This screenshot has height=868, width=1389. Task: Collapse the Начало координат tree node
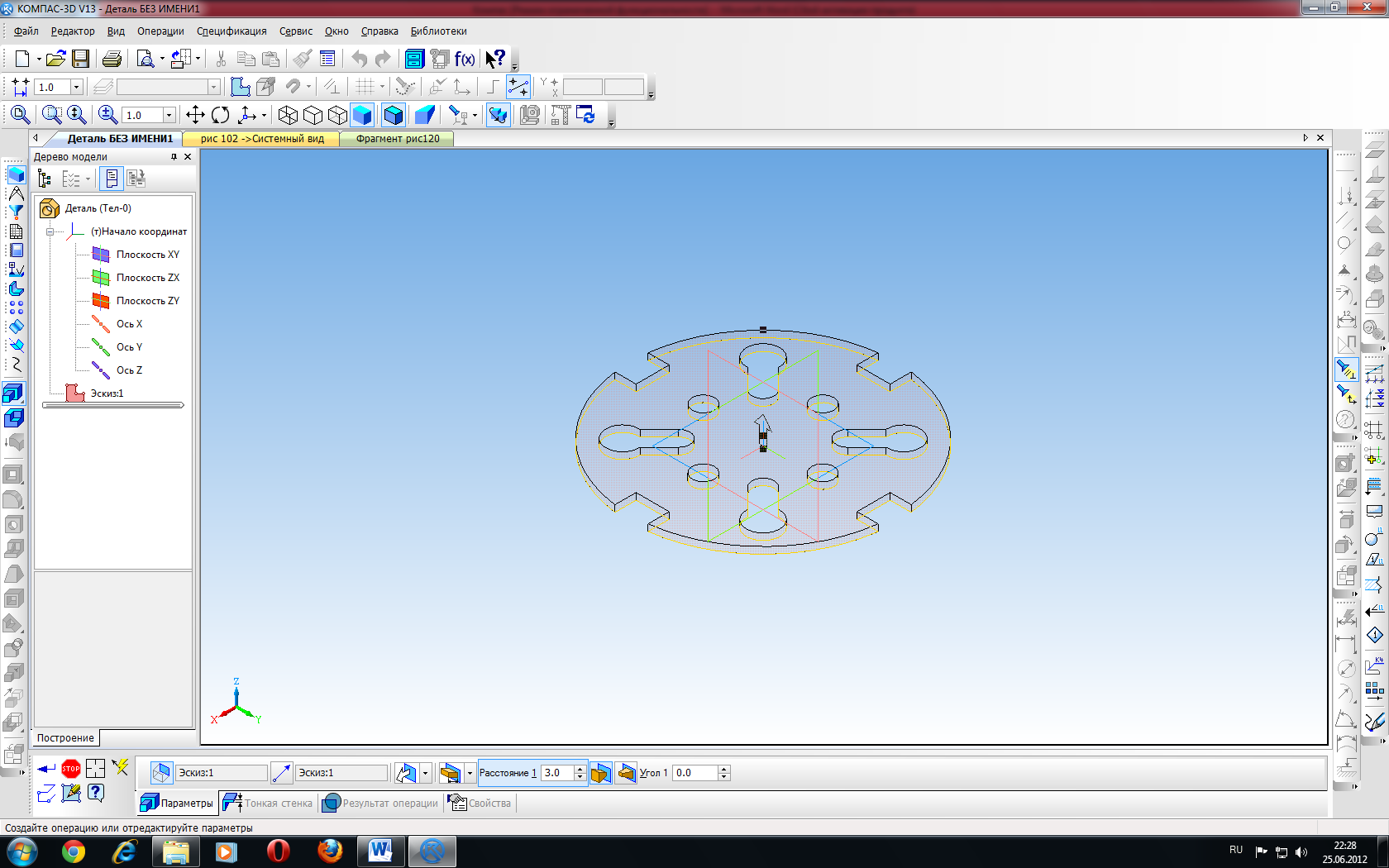[x=50, y=231]
